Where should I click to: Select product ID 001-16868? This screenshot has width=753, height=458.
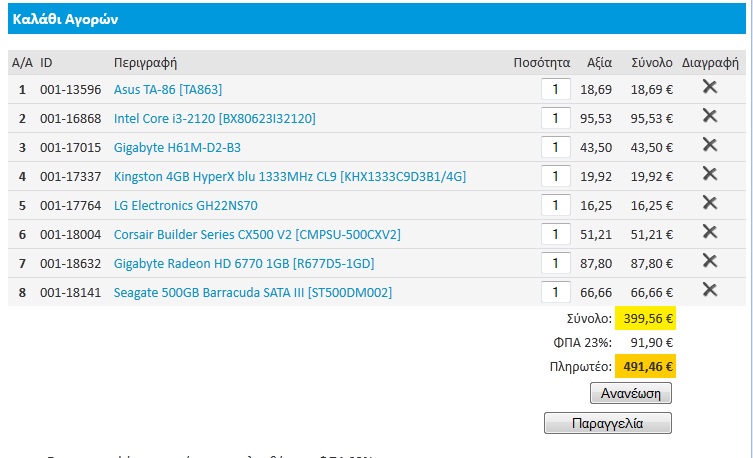click(x=71, y=119)
